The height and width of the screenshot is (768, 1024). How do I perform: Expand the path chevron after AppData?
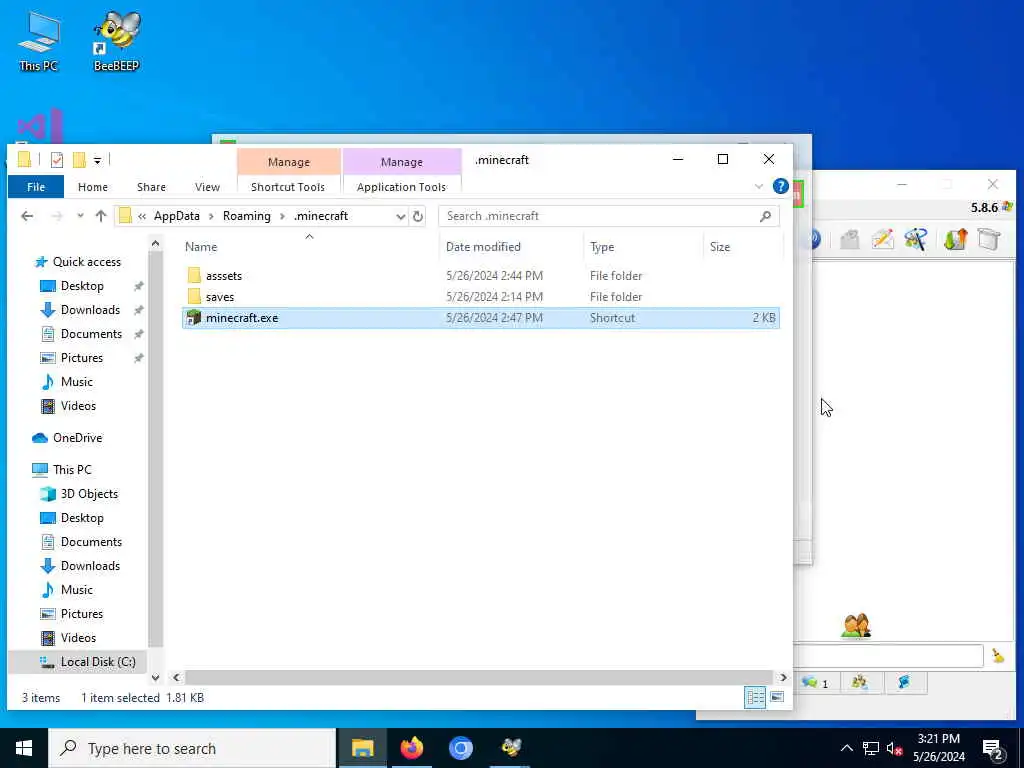click(212, 216)
